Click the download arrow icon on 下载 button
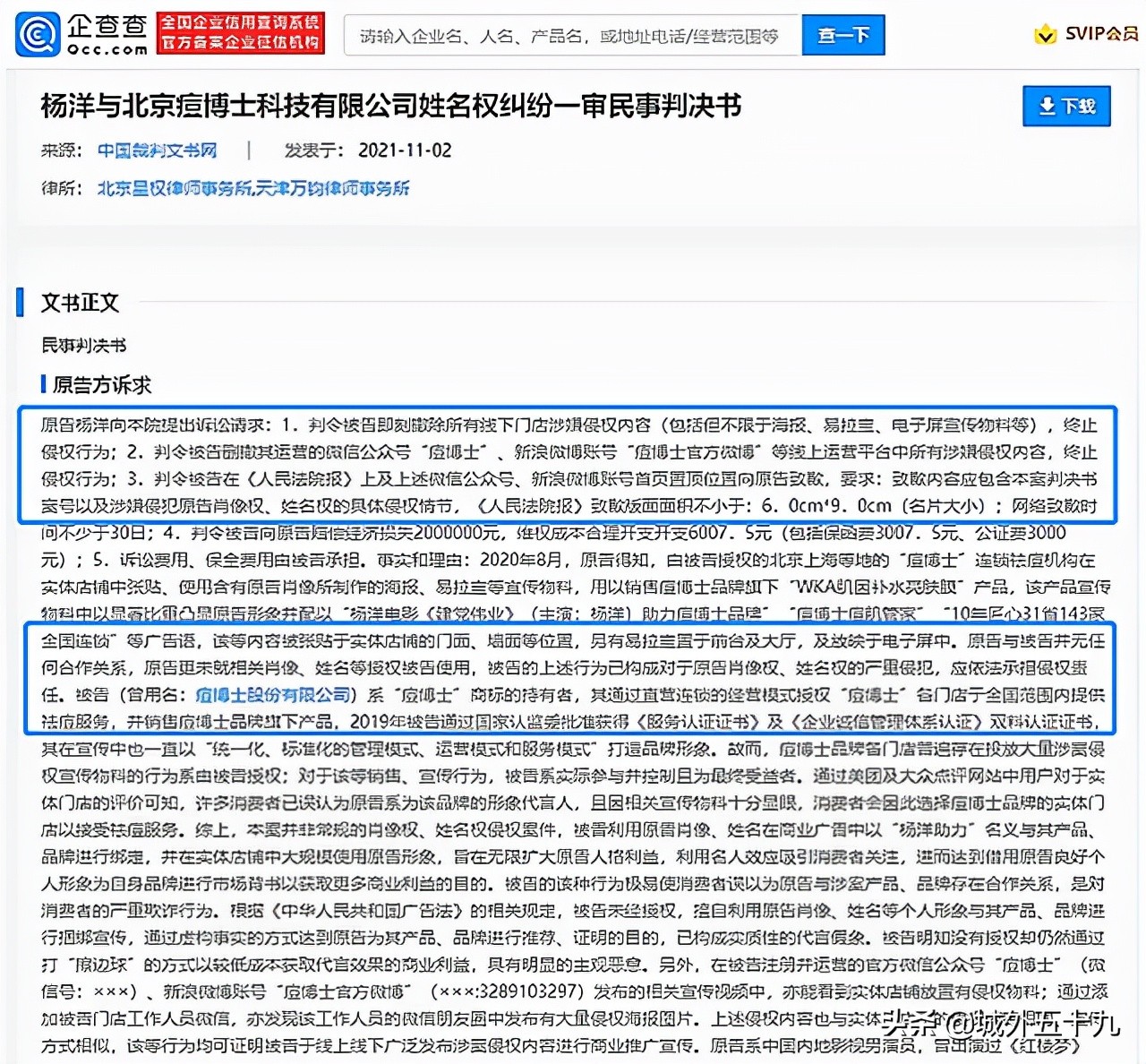 [x=1046, y=106]
